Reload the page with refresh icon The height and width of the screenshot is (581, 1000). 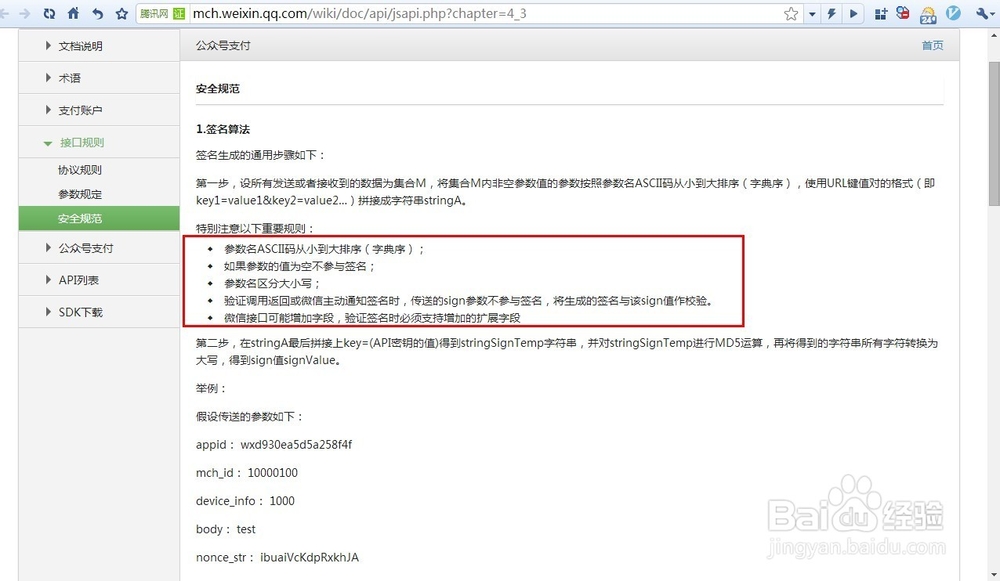49,13
